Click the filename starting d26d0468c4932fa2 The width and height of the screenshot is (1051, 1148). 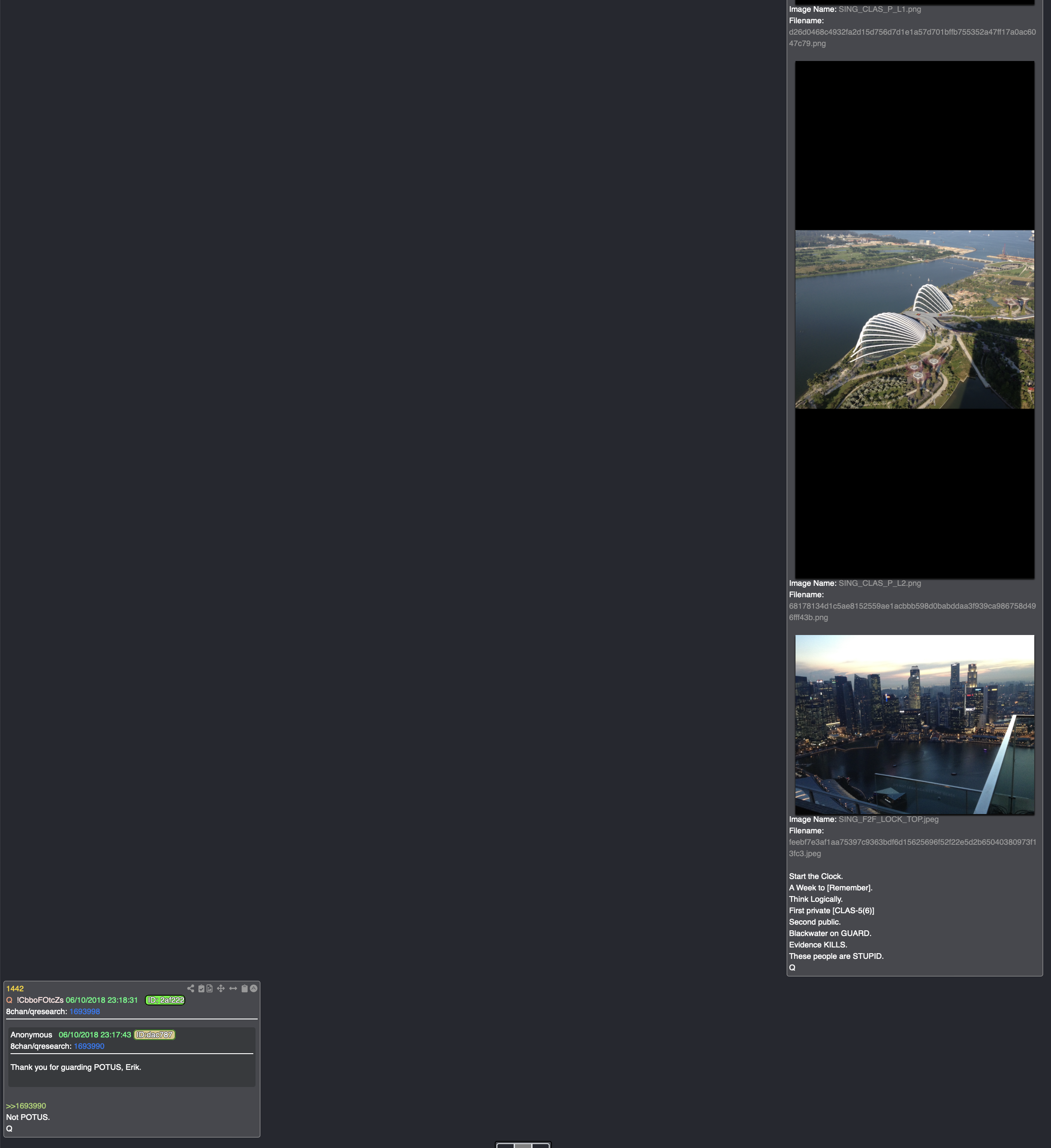pyautogui.click(x=912, y=38)
